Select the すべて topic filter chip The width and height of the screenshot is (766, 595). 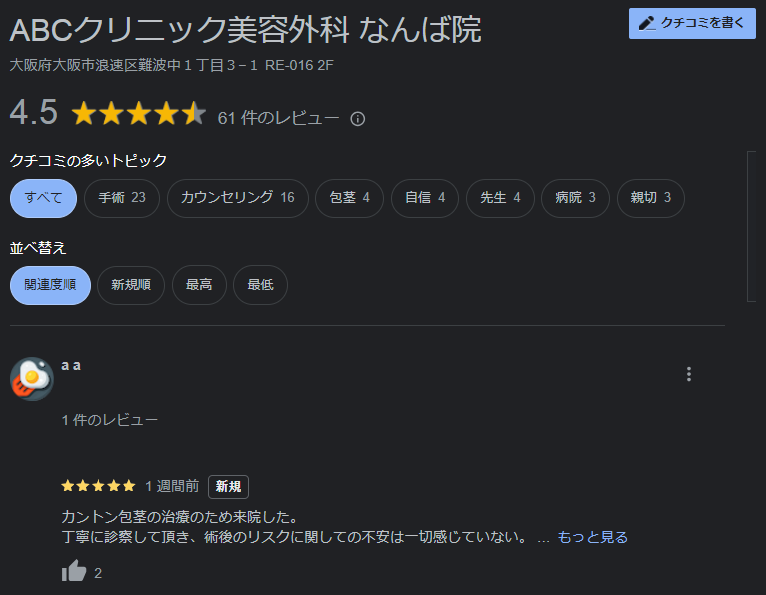[43, 198]
